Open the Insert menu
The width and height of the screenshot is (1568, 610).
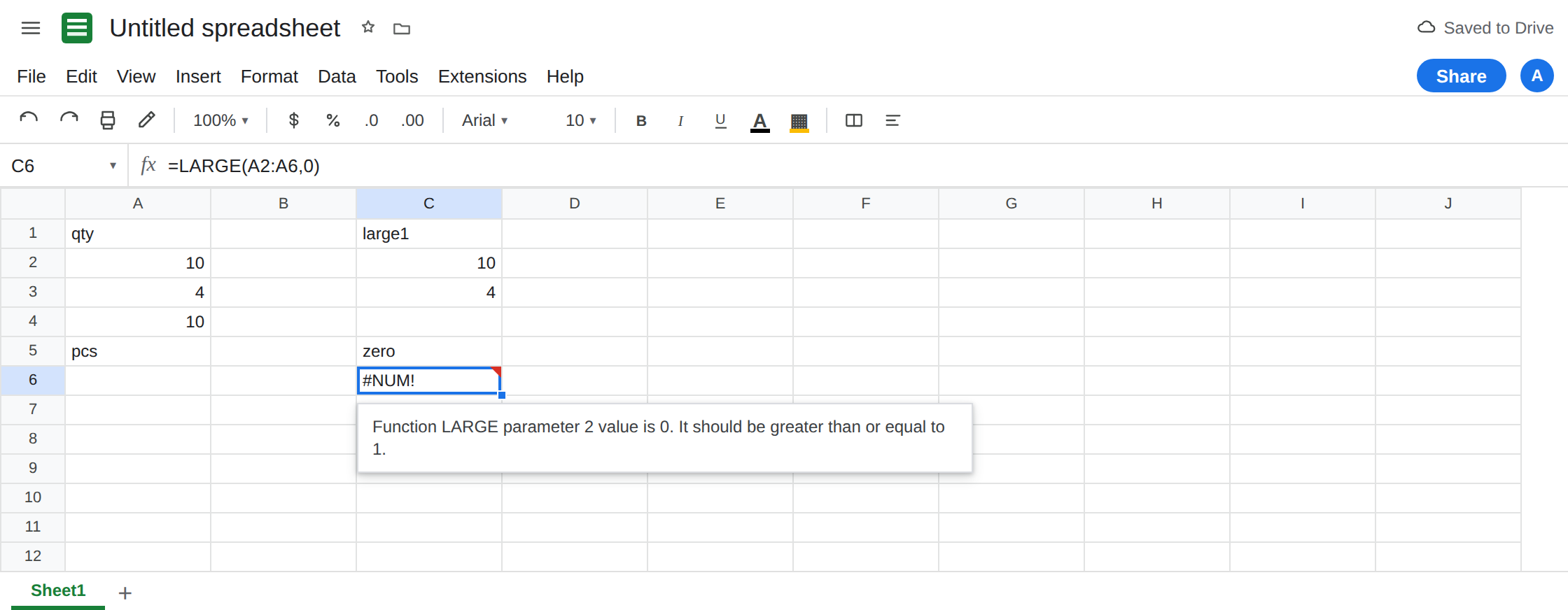pyautogui.click(x=198, y=76)
